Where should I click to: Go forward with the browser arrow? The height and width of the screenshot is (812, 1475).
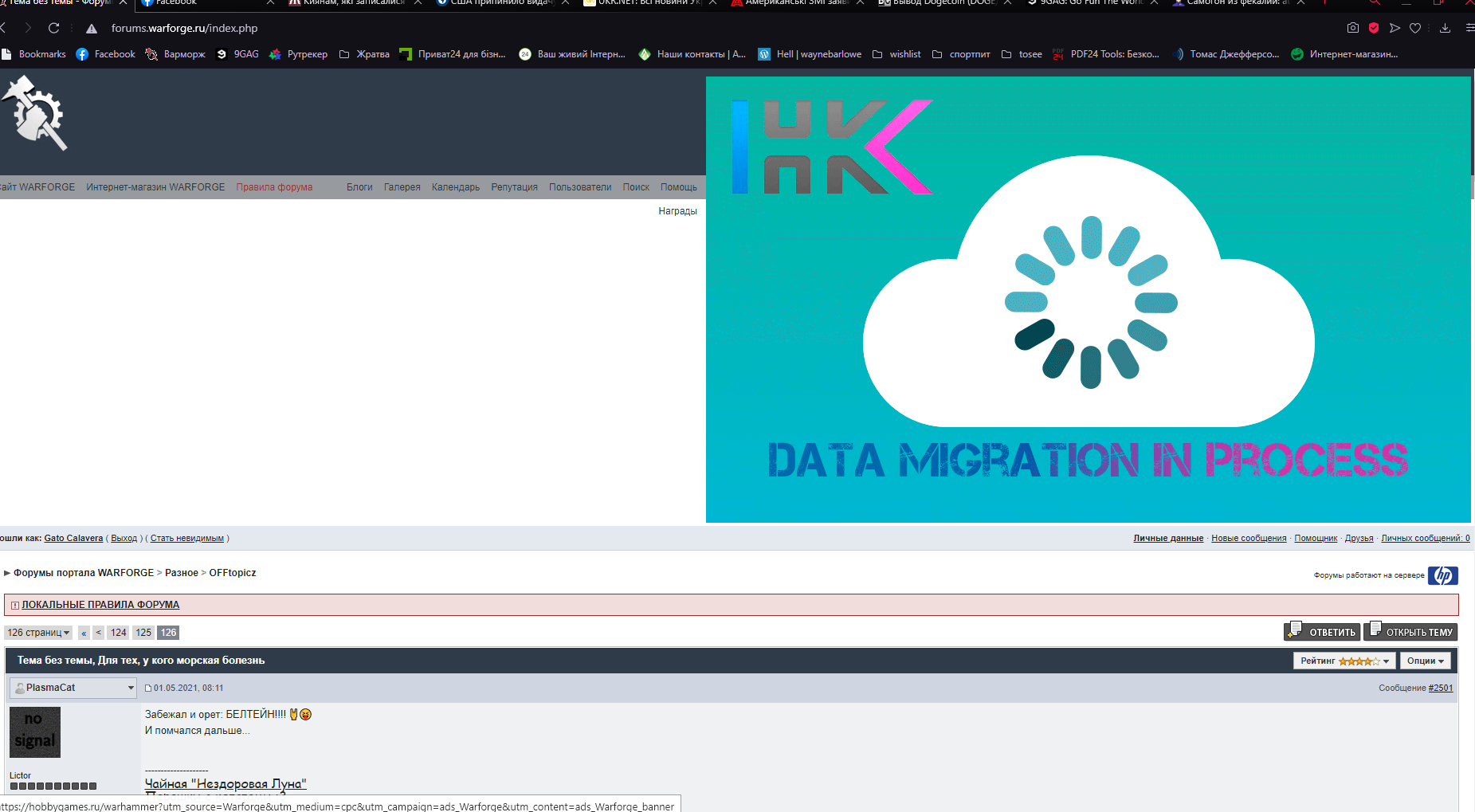(x=28, y=28)
